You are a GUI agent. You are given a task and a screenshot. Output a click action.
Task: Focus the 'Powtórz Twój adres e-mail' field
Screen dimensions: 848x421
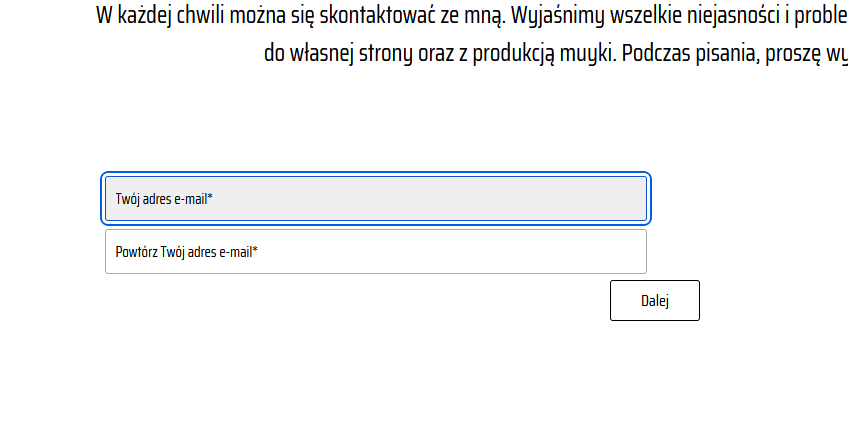pyautogui.click(x=375, y=252)
